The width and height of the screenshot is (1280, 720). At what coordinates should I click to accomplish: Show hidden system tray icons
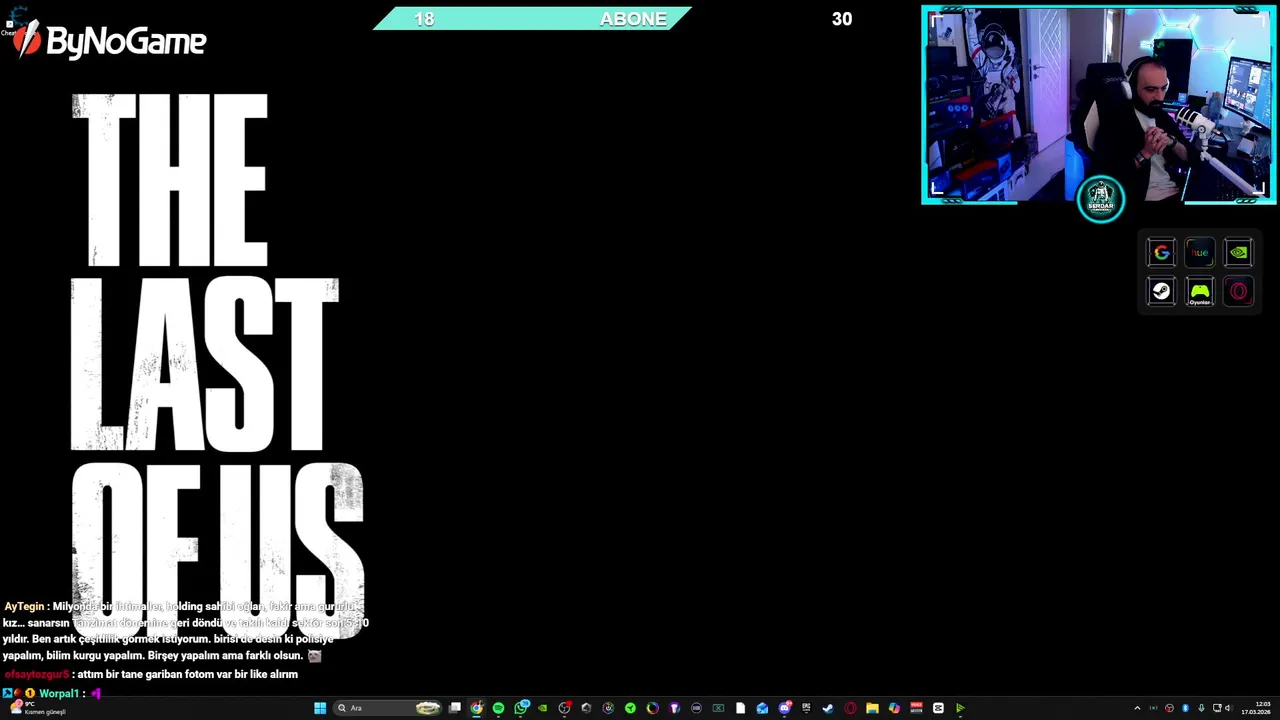(1137, 708)
